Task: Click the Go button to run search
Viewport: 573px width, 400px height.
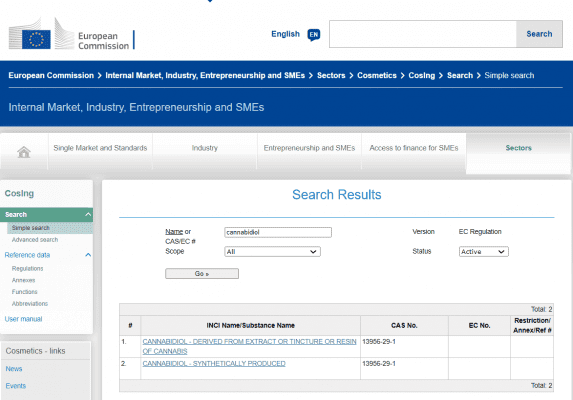Action: pyautogui.click(x=202, y=274)
